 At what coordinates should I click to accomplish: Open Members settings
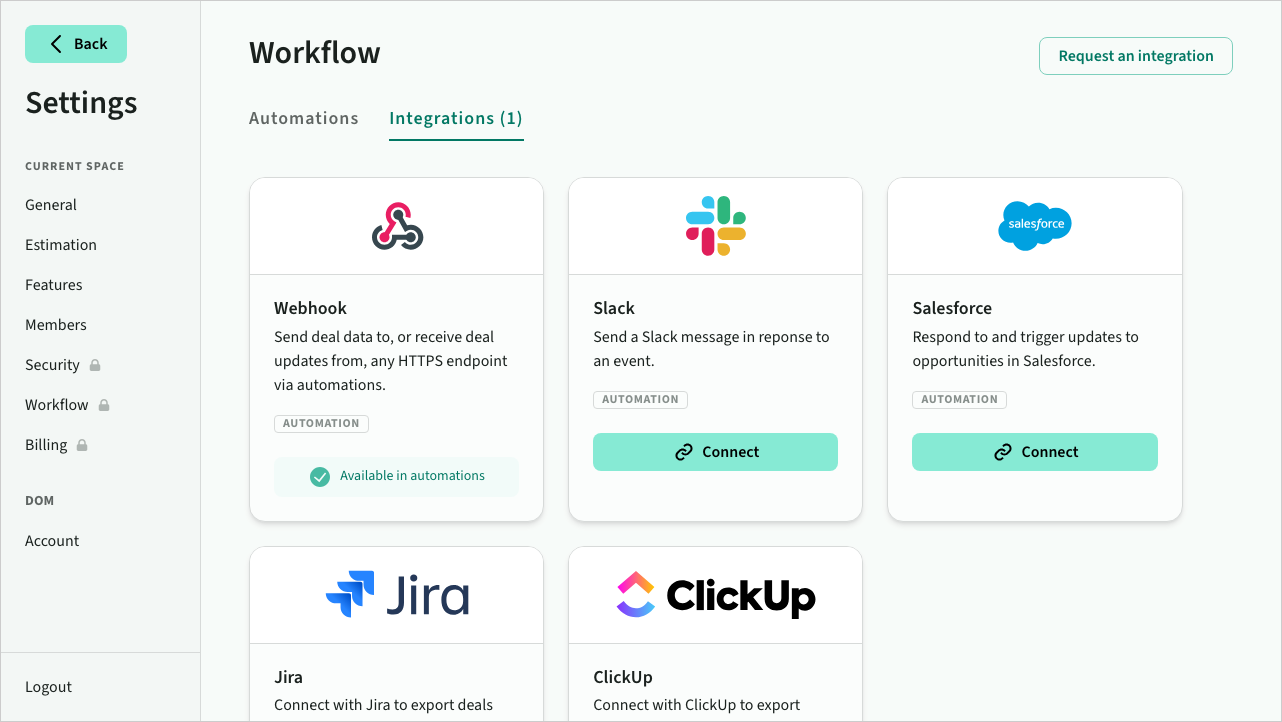tap(56, 325)
